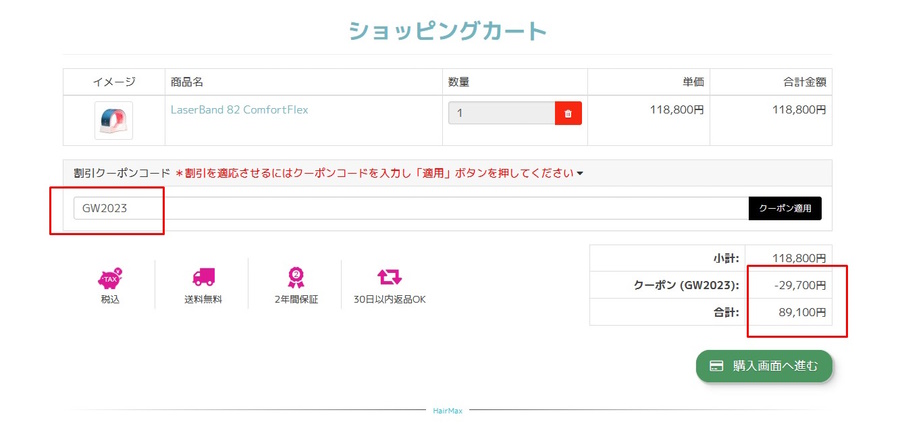Screen dimensions: 900x431
Task: Proceed with the 購入画面へ進む button
Action: click(764, 366)
